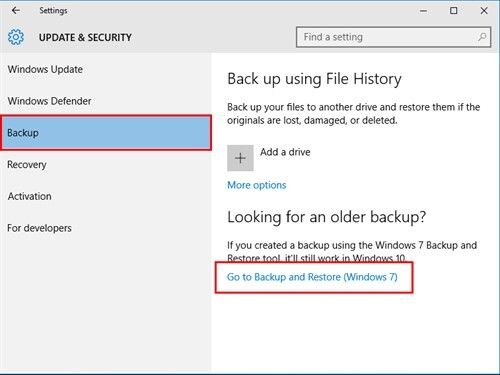Click the Back up using File History heading

314,79
